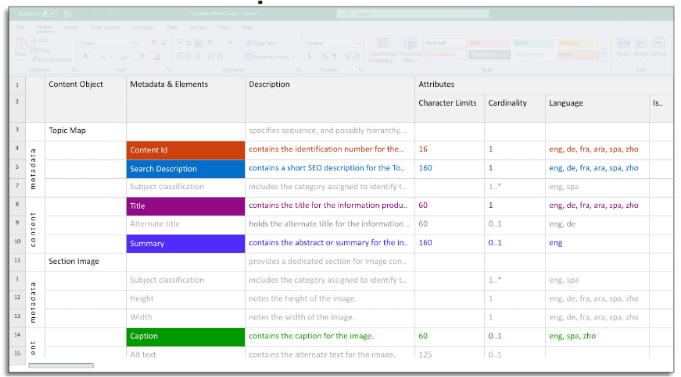Apply the Neutral cell style
This screenshot has height=377, width=681.
(578, 43)
